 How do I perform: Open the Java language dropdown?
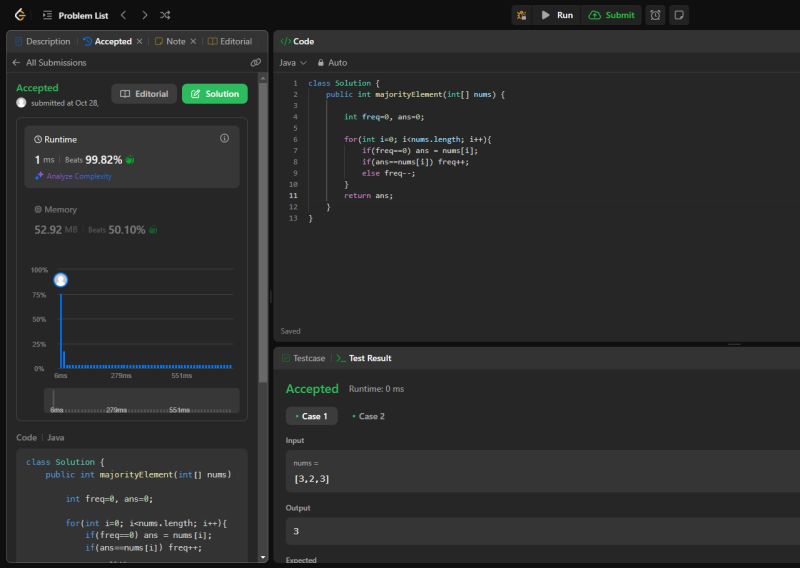(x=293, y=63)
